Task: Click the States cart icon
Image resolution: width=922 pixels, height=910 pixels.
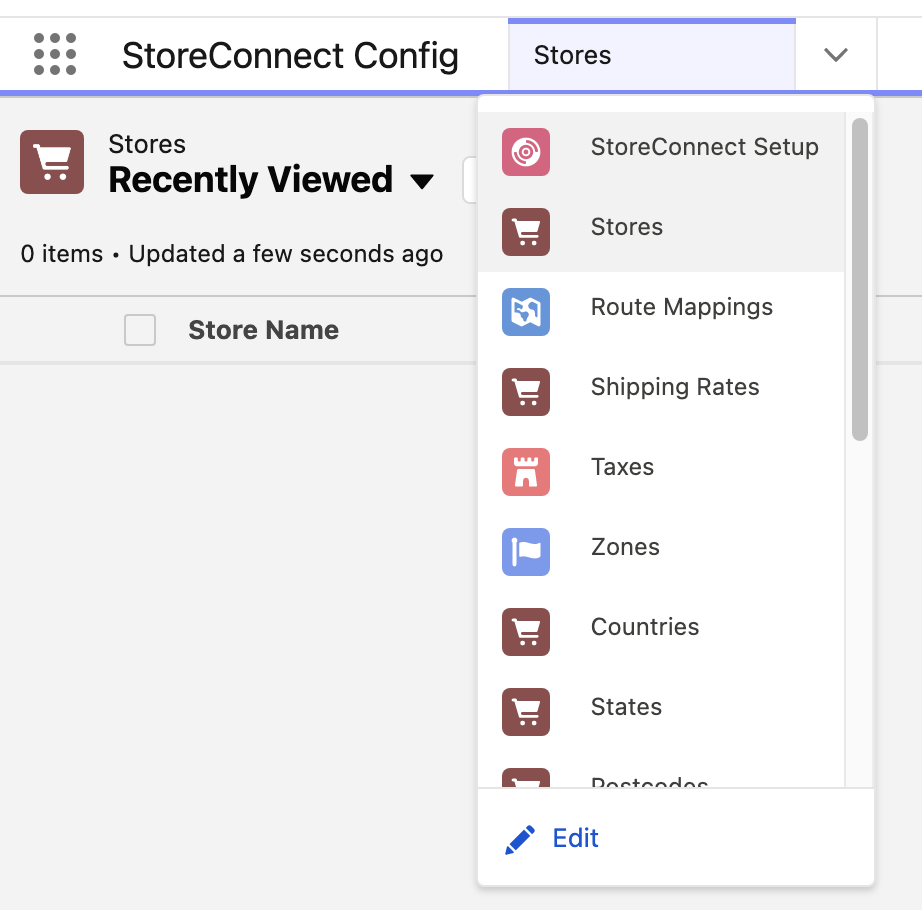Action: pyautogui.click(x=526, y=711)
